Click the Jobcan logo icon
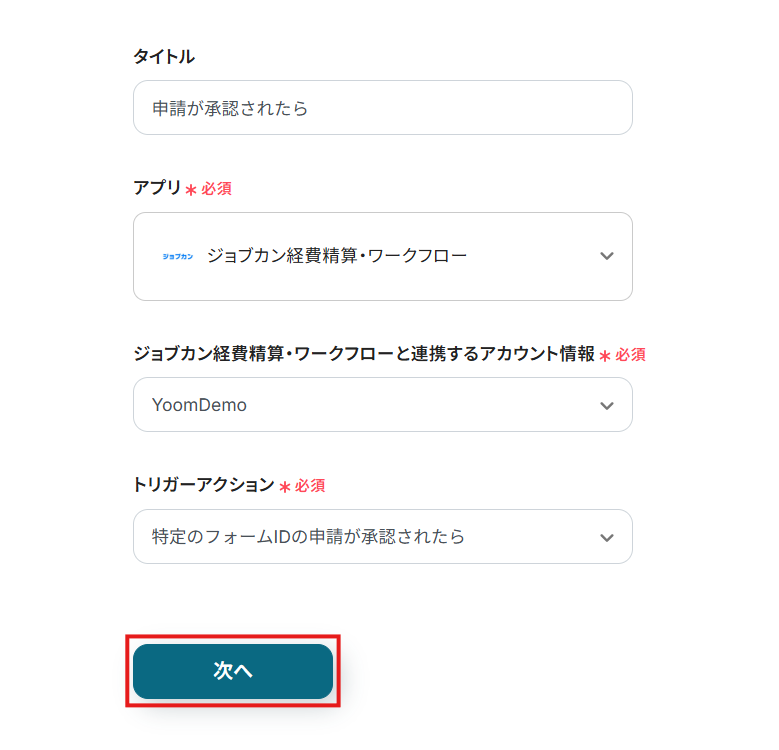 (178, 256)
